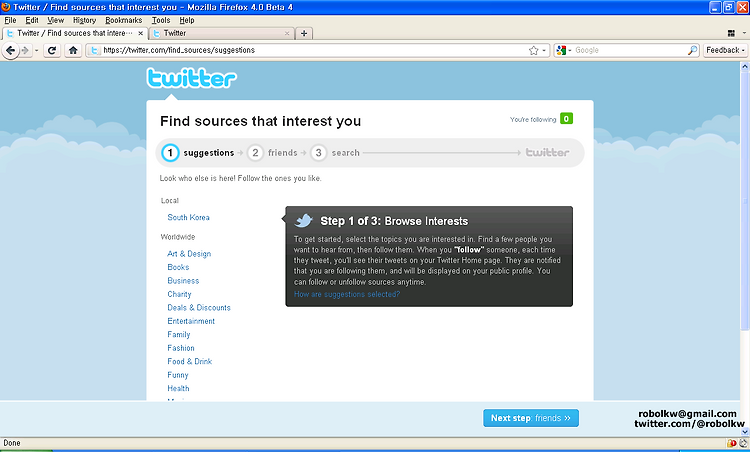Open the Edit menu
750x452 pixels.
coord(32,20)
